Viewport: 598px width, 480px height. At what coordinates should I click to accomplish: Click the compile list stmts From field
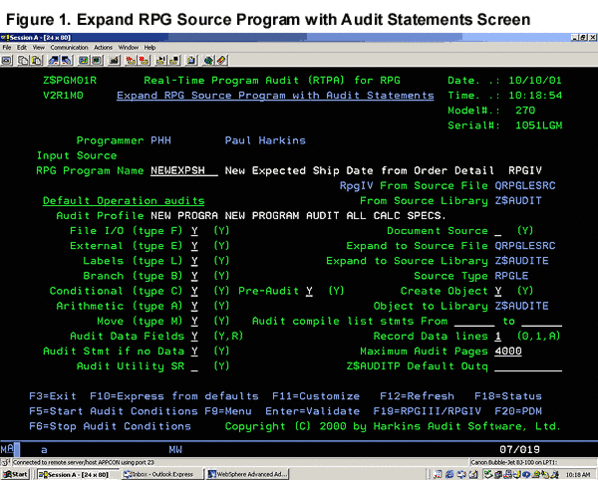click(474, 321)
